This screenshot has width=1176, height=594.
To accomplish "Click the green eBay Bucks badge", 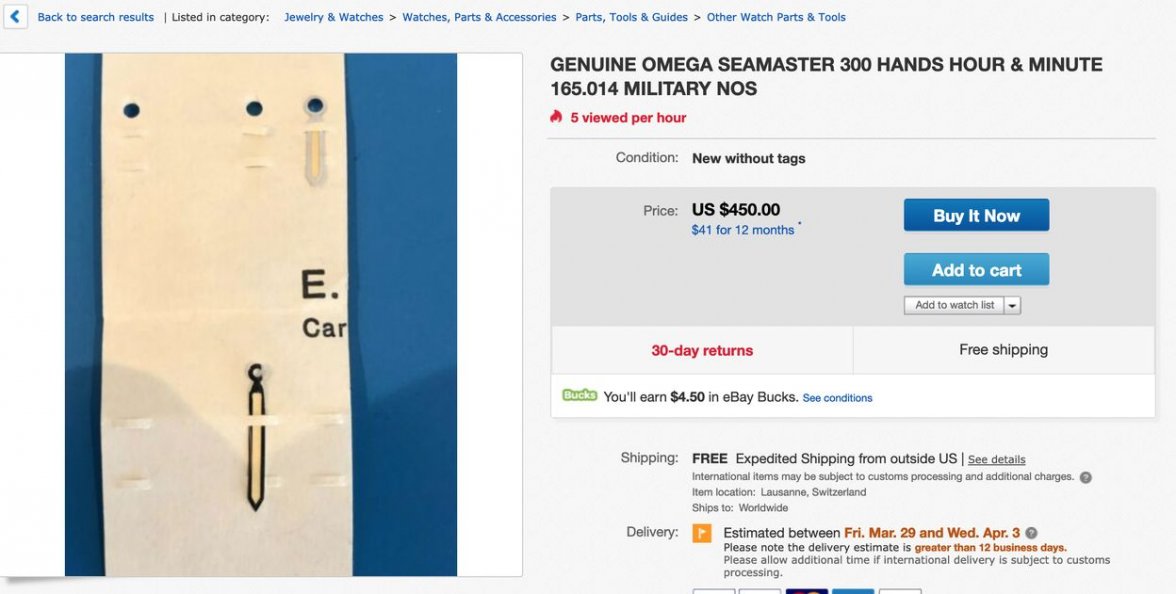I will (x=579, y=396).
